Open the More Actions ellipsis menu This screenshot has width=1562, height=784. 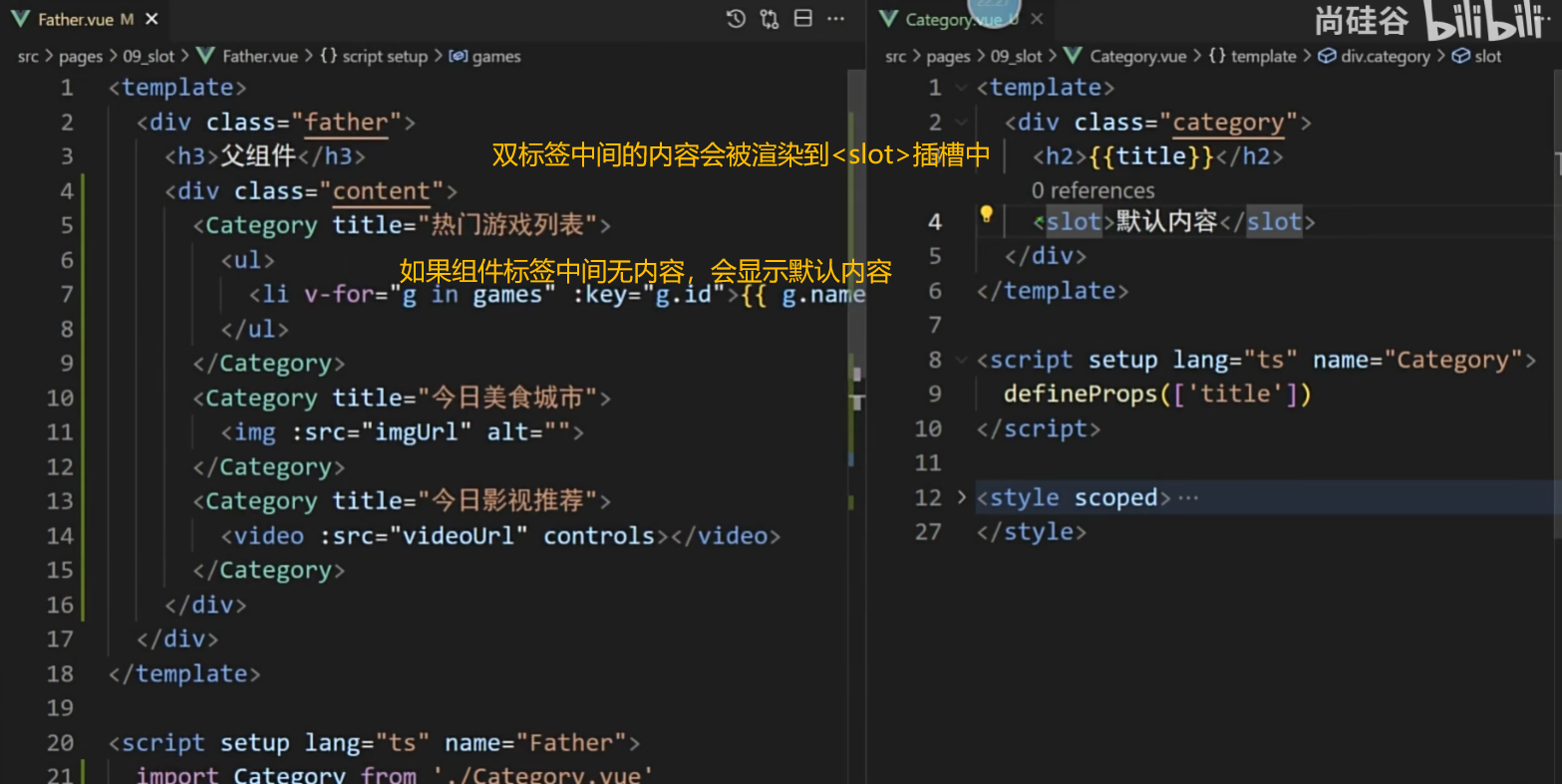pos(836,19)
